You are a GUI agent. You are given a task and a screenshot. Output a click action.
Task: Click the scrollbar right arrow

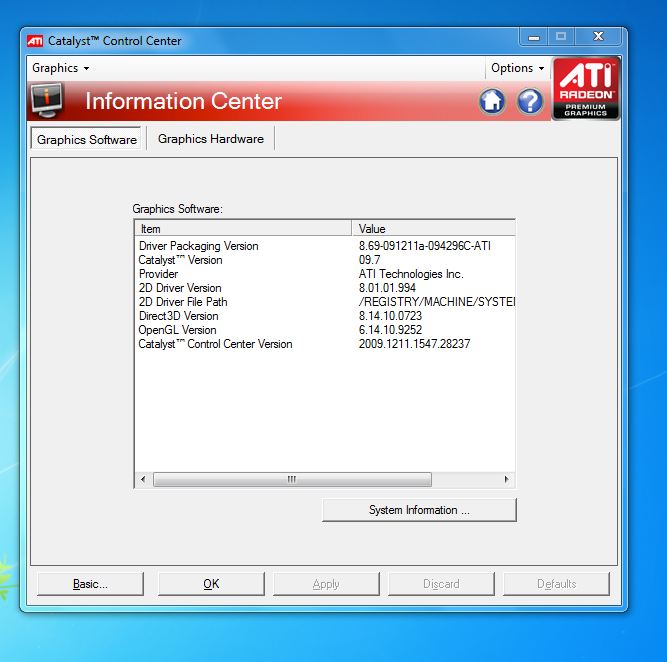(x=506, y=479)
